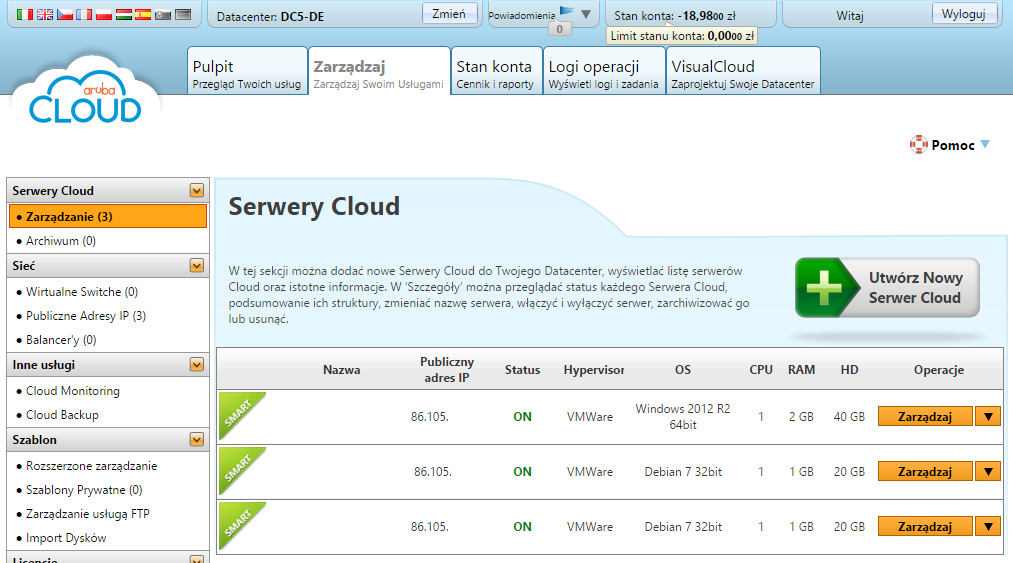The width and height of the screenshot is (1013, 563).
Task: Click the ON status in the Windows 2012 row
Action: click(523, 417)
